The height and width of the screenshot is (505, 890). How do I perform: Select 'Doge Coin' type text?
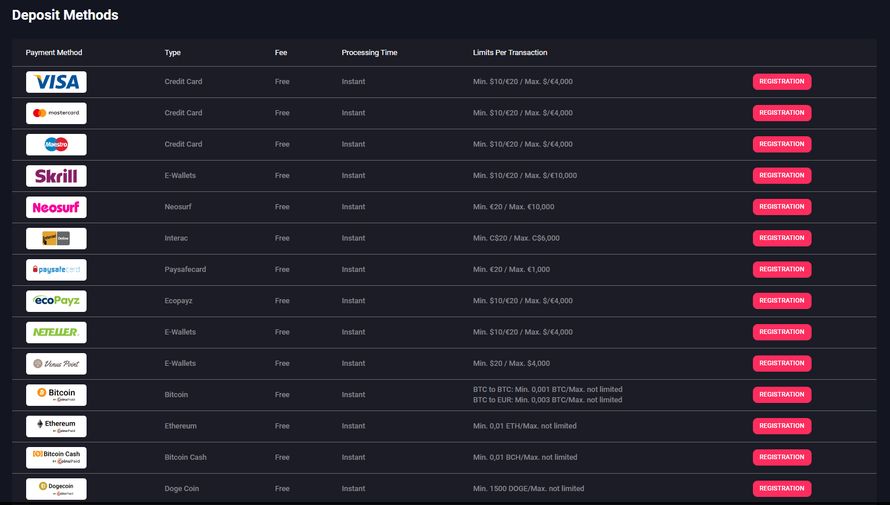182,489
